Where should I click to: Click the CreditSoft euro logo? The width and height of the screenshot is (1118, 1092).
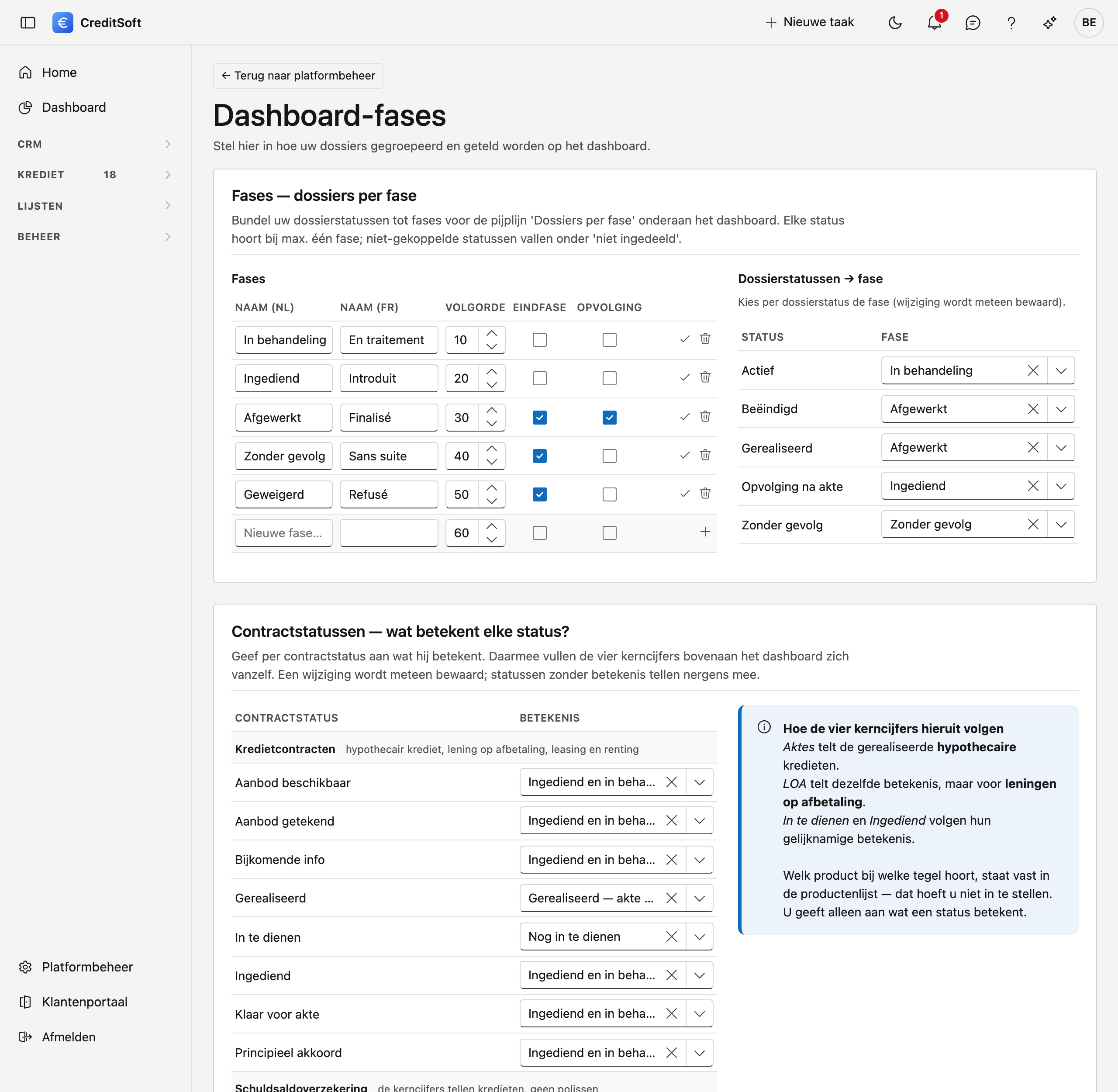[62, 22]
